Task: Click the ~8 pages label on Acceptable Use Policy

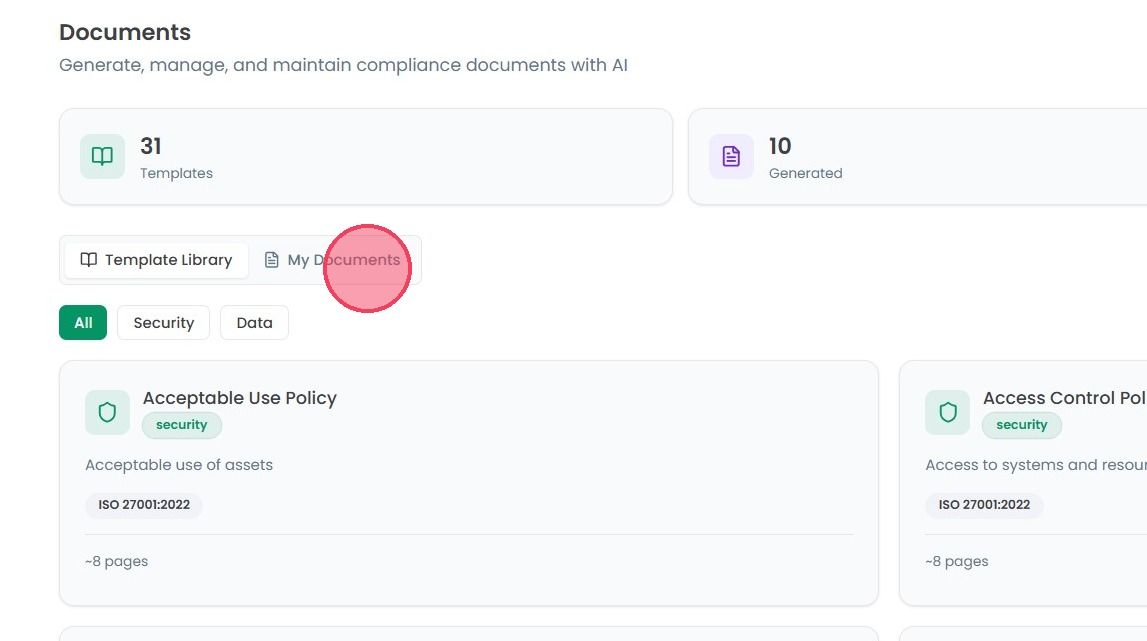Action: (116, 561)
